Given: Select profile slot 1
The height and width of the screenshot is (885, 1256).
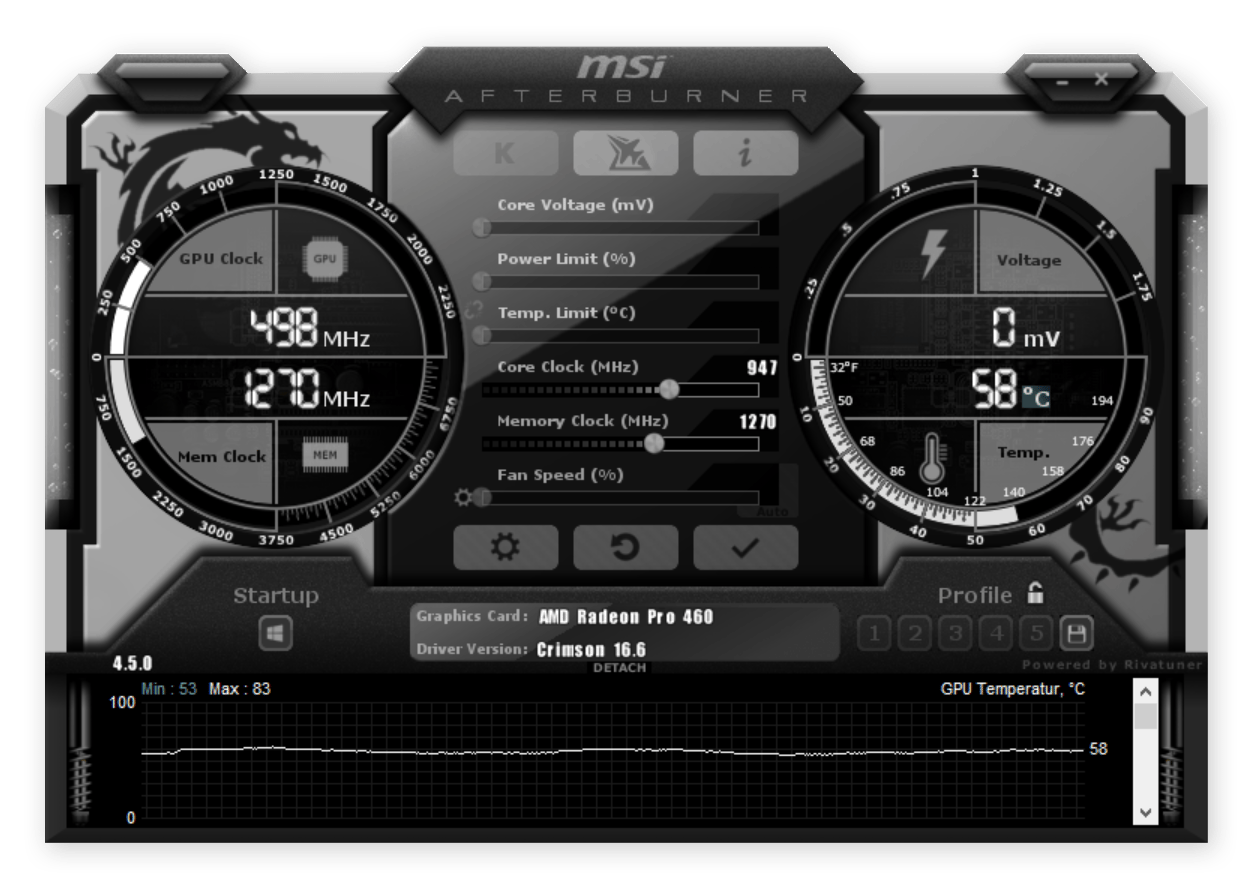Looking at the screenshot, I should click(x=874, y=633).
